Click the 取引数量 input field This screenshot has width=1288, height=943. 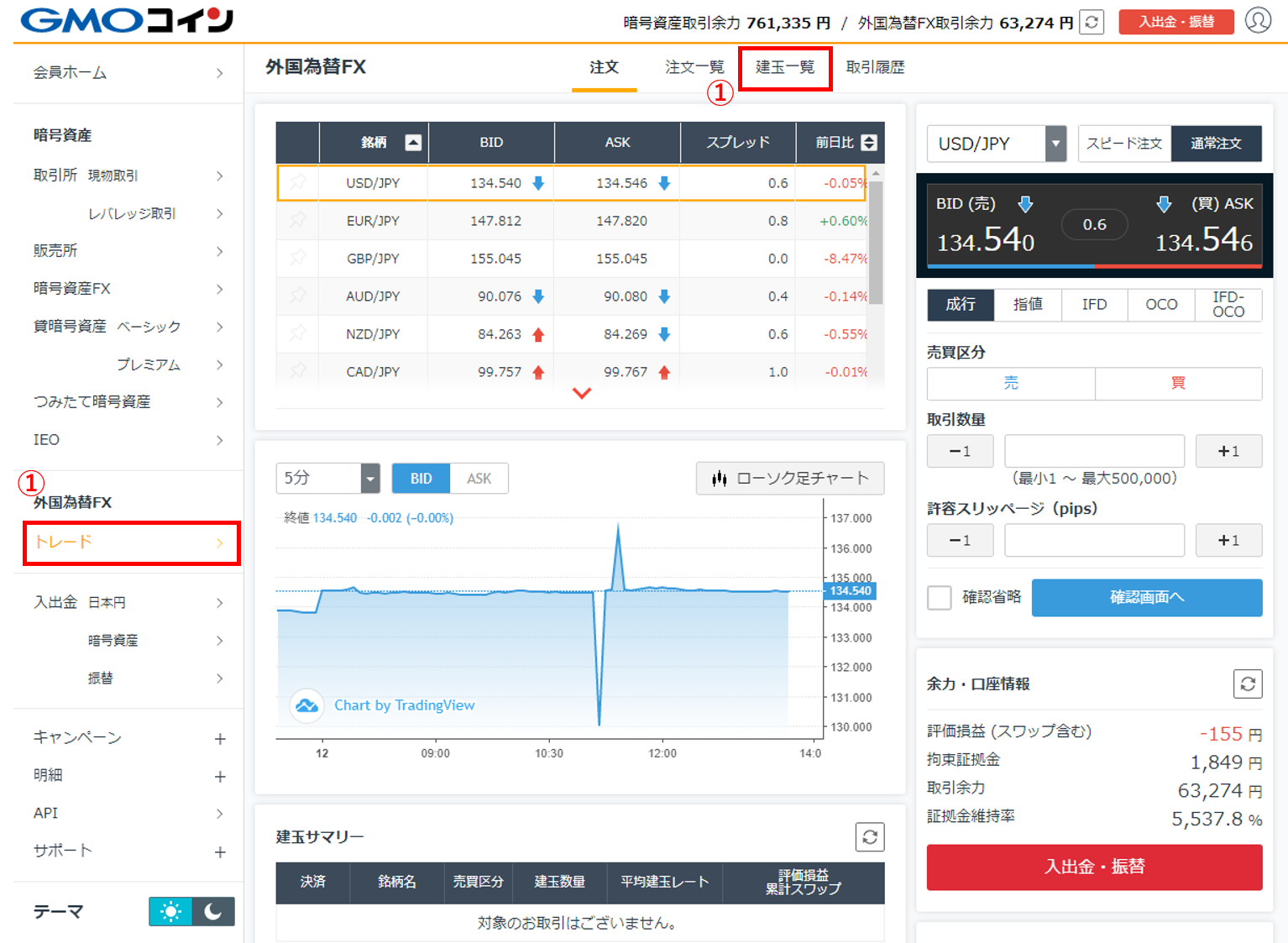1094,451
